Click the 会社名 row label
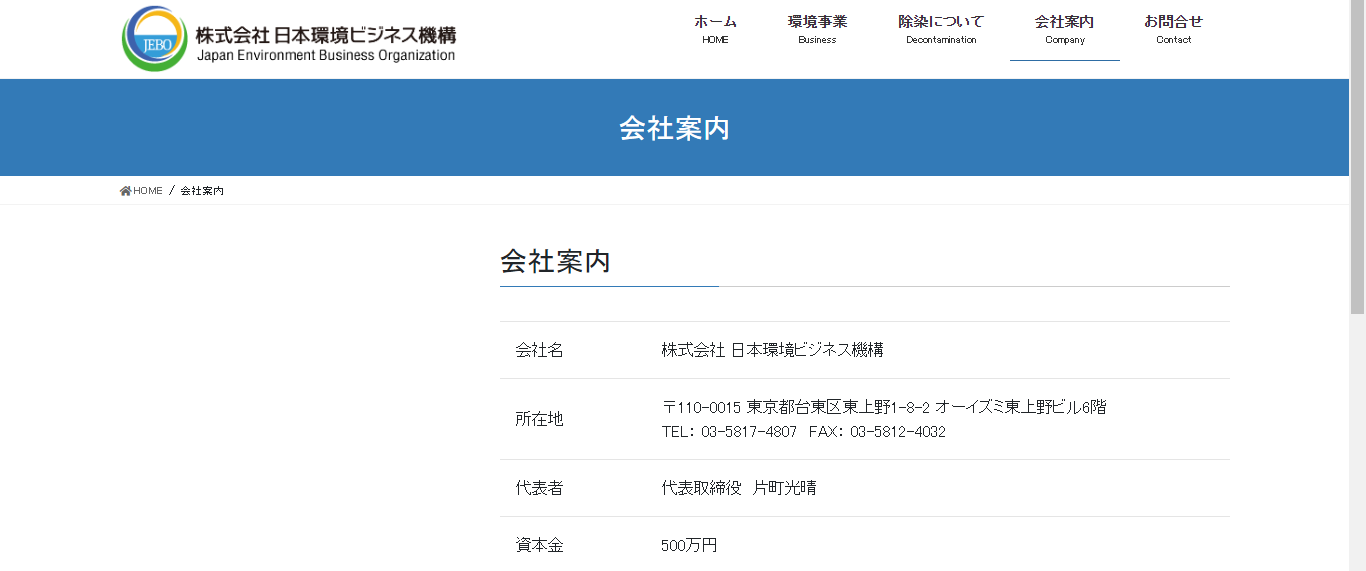The width and height of the screenshot is (1366, 571). 539,350
